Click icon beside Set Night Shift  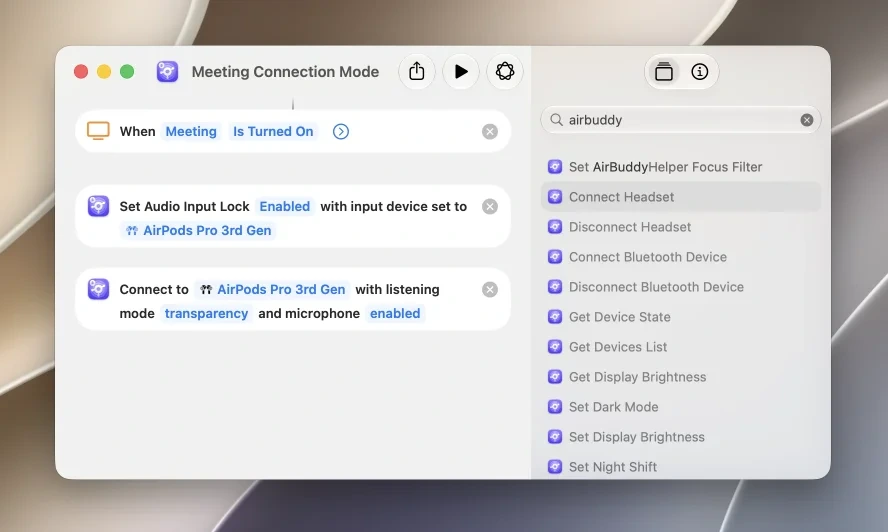click(555, 467)
